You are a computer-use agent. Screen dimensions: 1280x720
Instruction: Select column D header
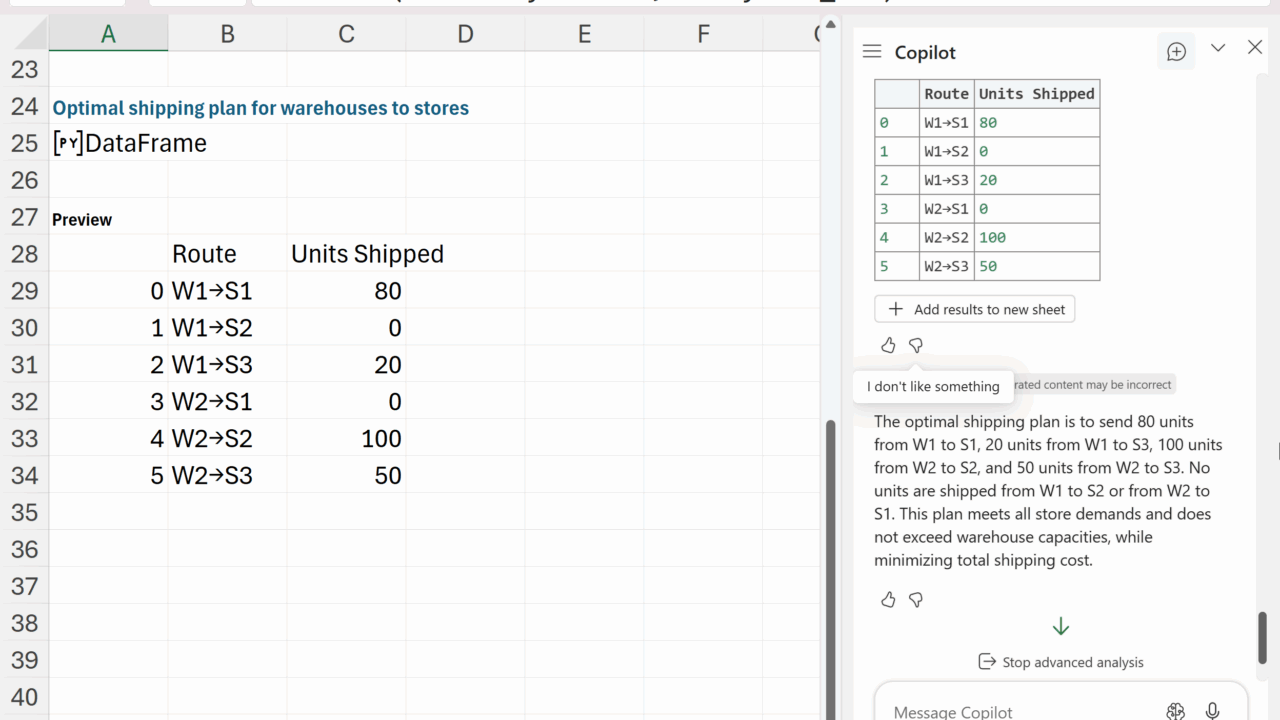465,35
